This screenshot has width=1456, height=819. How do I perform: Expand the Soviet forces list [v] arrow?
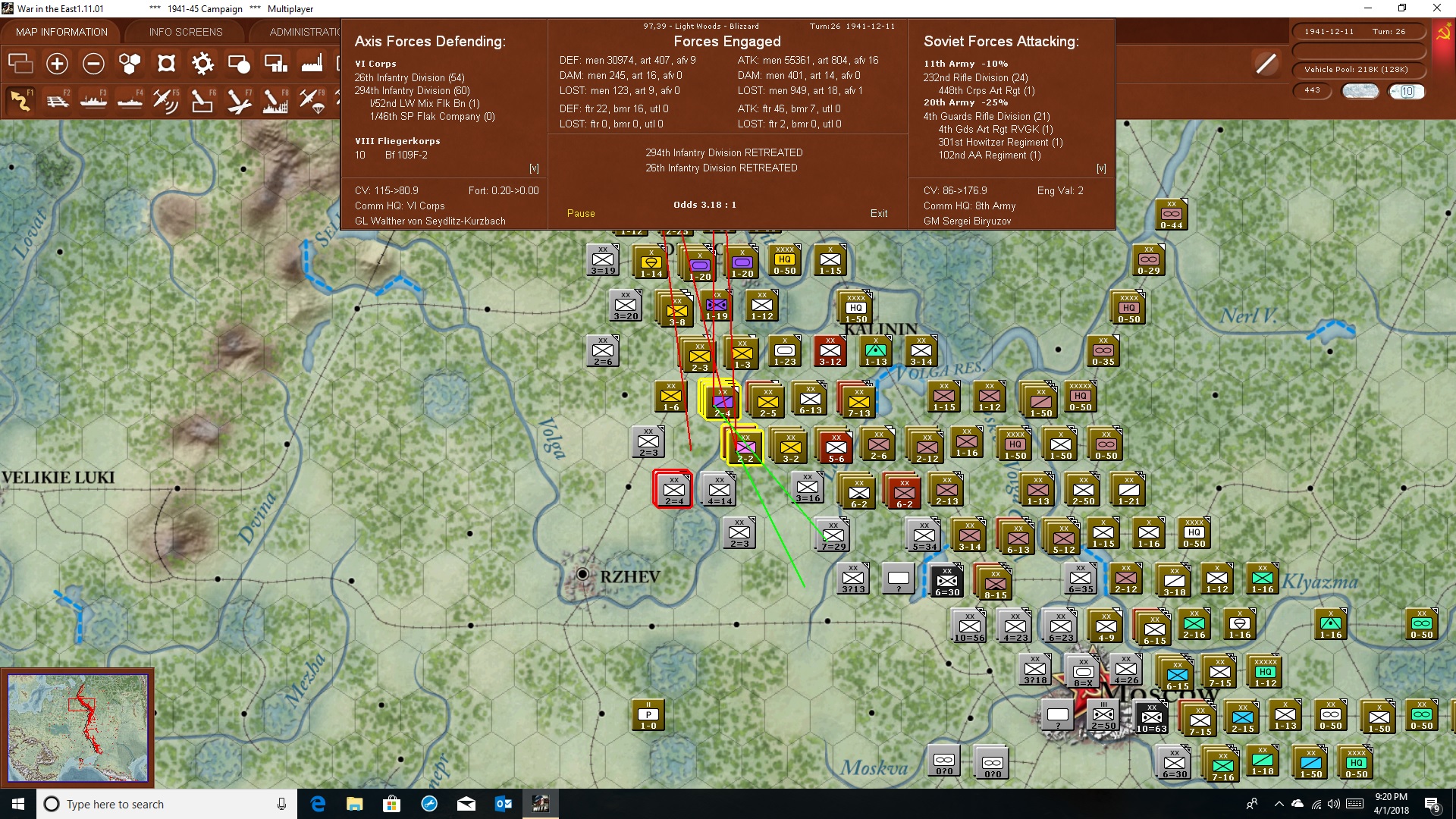coord(1101,168)
